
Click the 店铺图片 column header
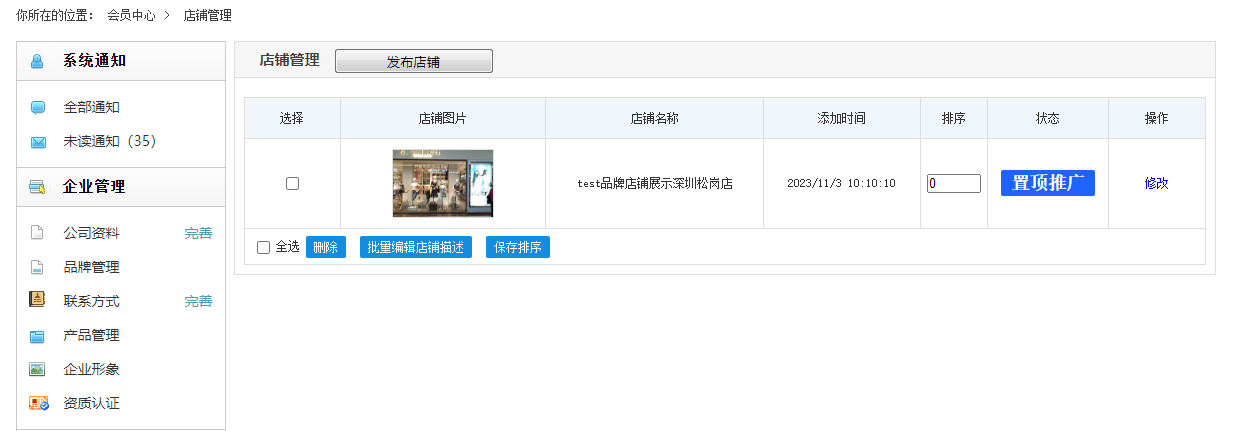pos(443,118)
